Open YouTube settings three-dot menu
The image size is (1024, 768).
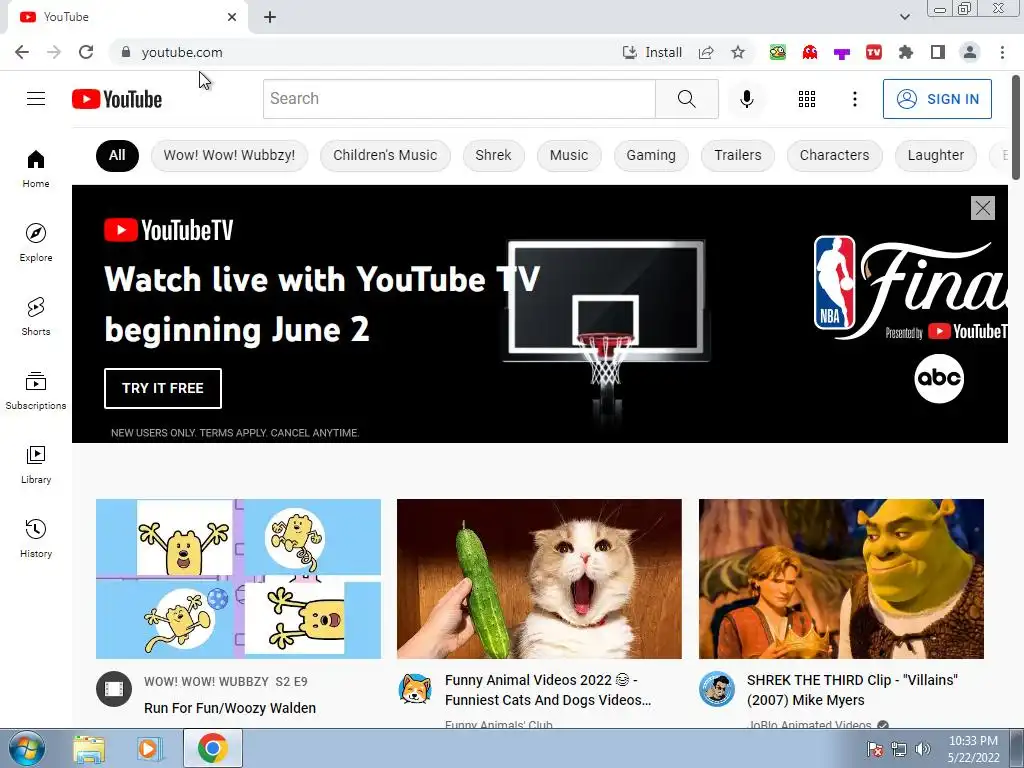pyautogui.click(x=854, y=99)
